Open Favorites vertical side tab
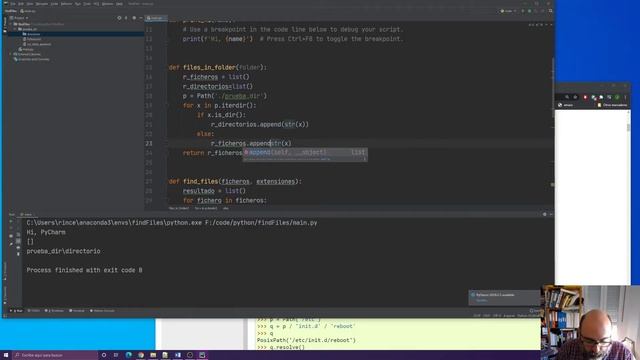The image size is (640, 360). click(x=5, y=294)
